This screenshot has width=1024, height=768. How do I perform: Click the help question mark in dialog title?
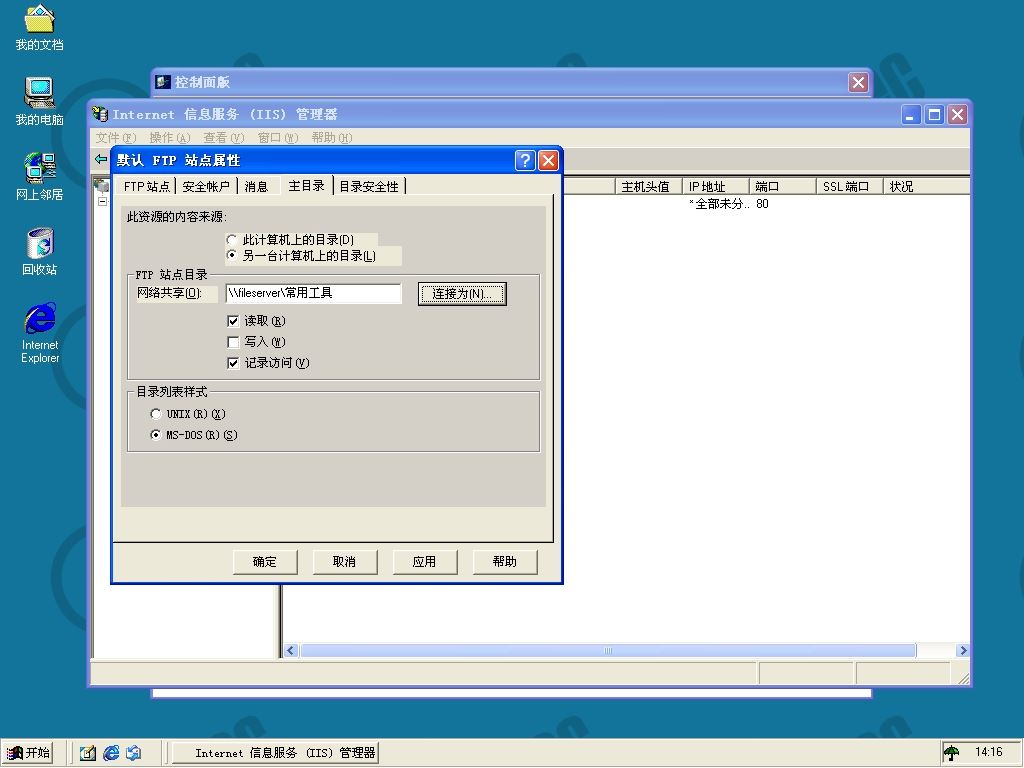pos(525,160)
